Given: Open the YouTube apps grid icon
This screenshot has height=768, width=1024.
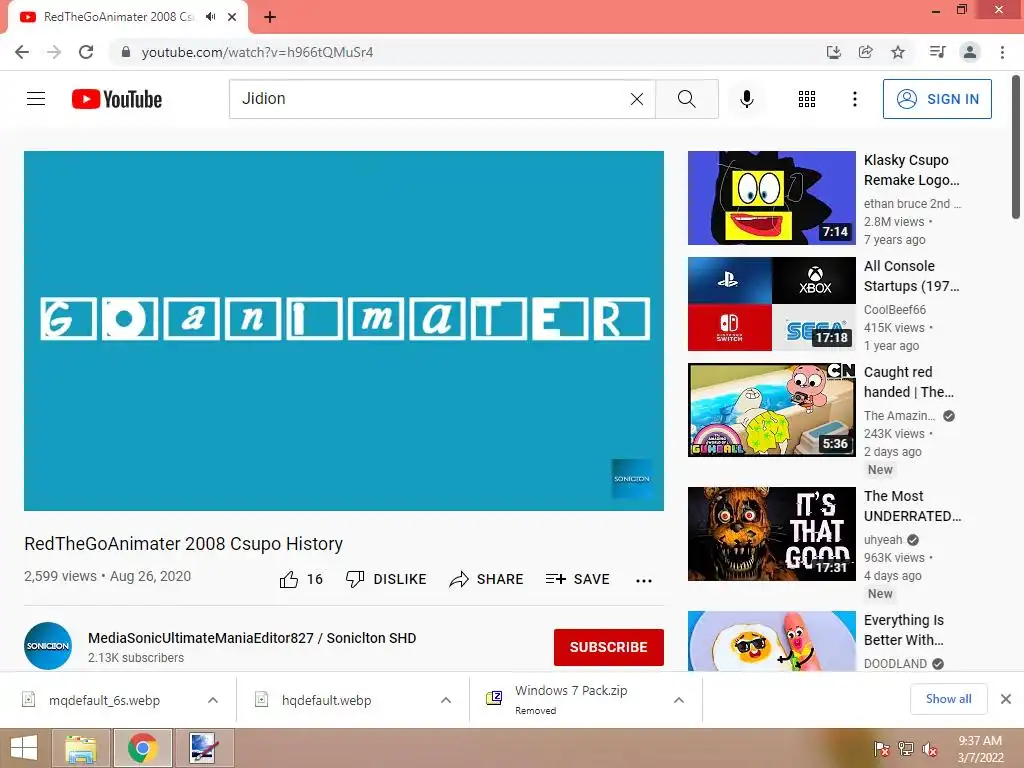Looking at the screenshot, I should pos(807,99).
